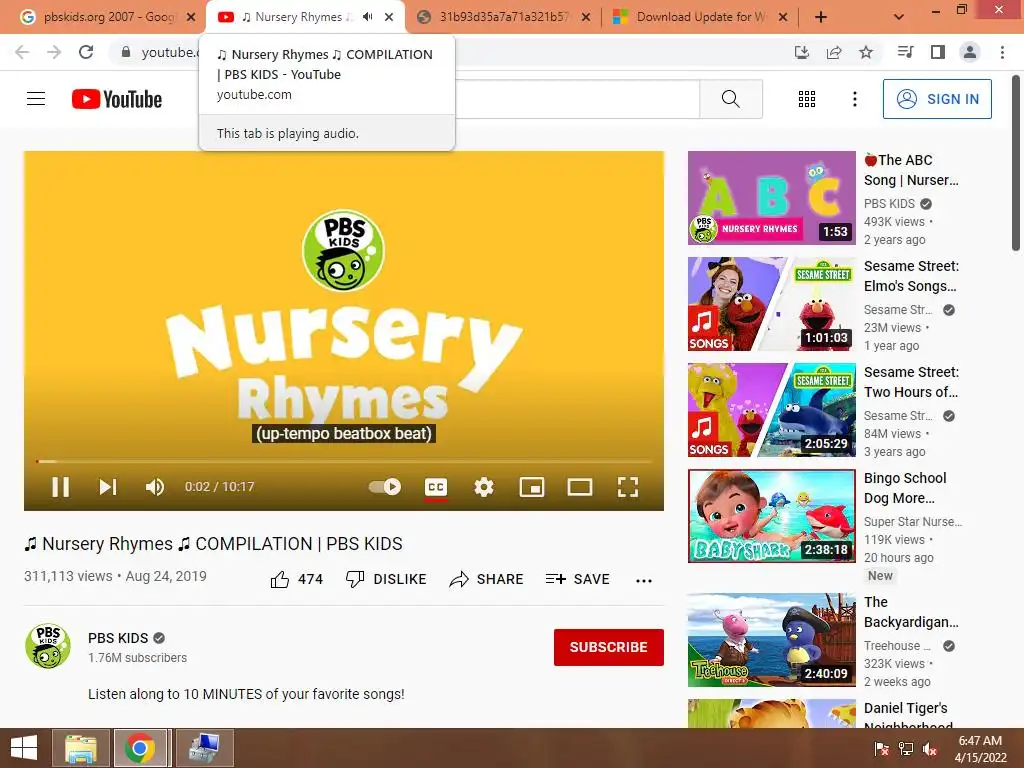Open Sesame Street Two Hours video thumbnail
Screen dimensions: 1024x768
[x=771, y=409]
